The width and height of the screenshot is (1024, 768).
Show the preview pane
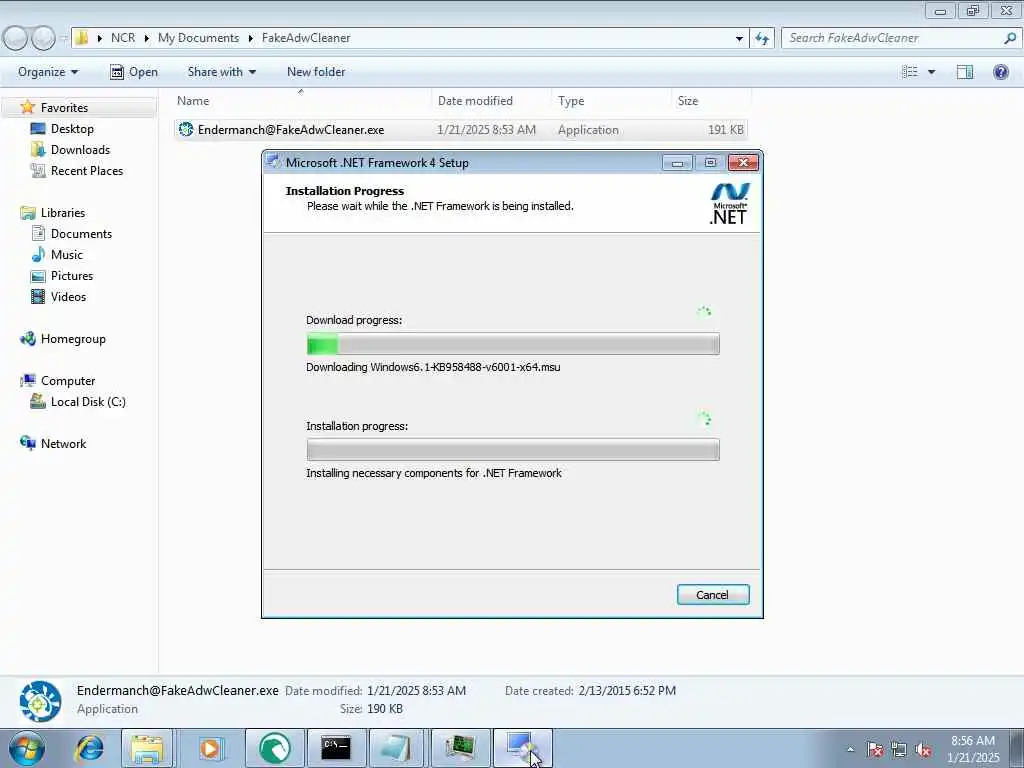(x=965, y=72)
